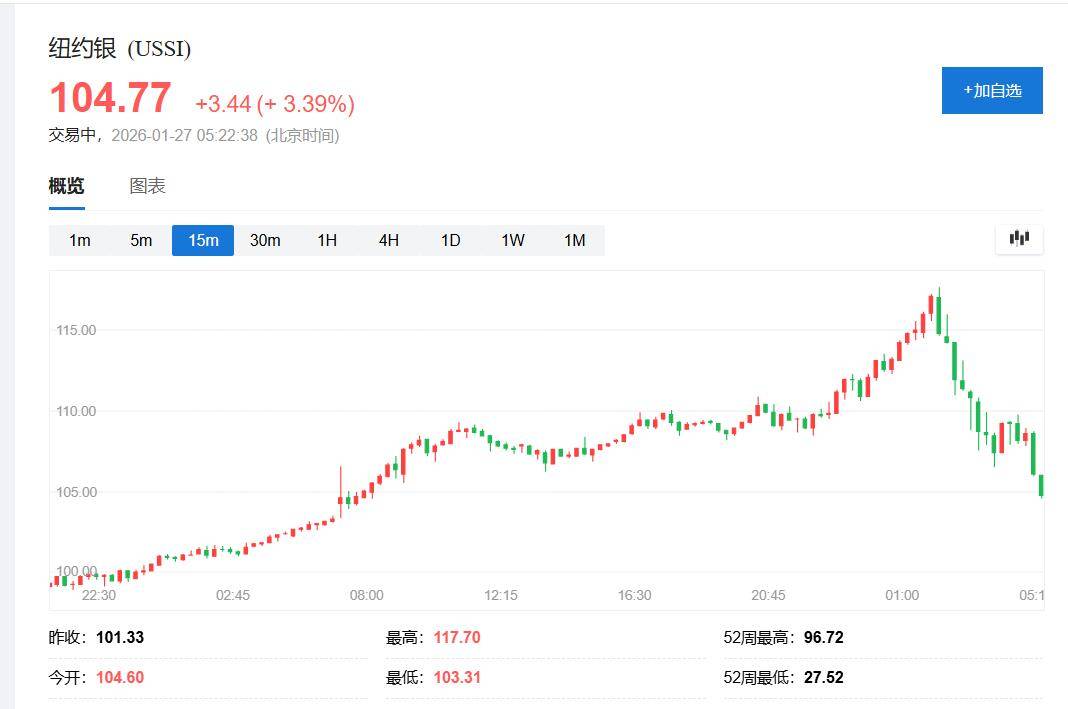
Task: Show the 1M monthly chart
Action: coord(575,240)
